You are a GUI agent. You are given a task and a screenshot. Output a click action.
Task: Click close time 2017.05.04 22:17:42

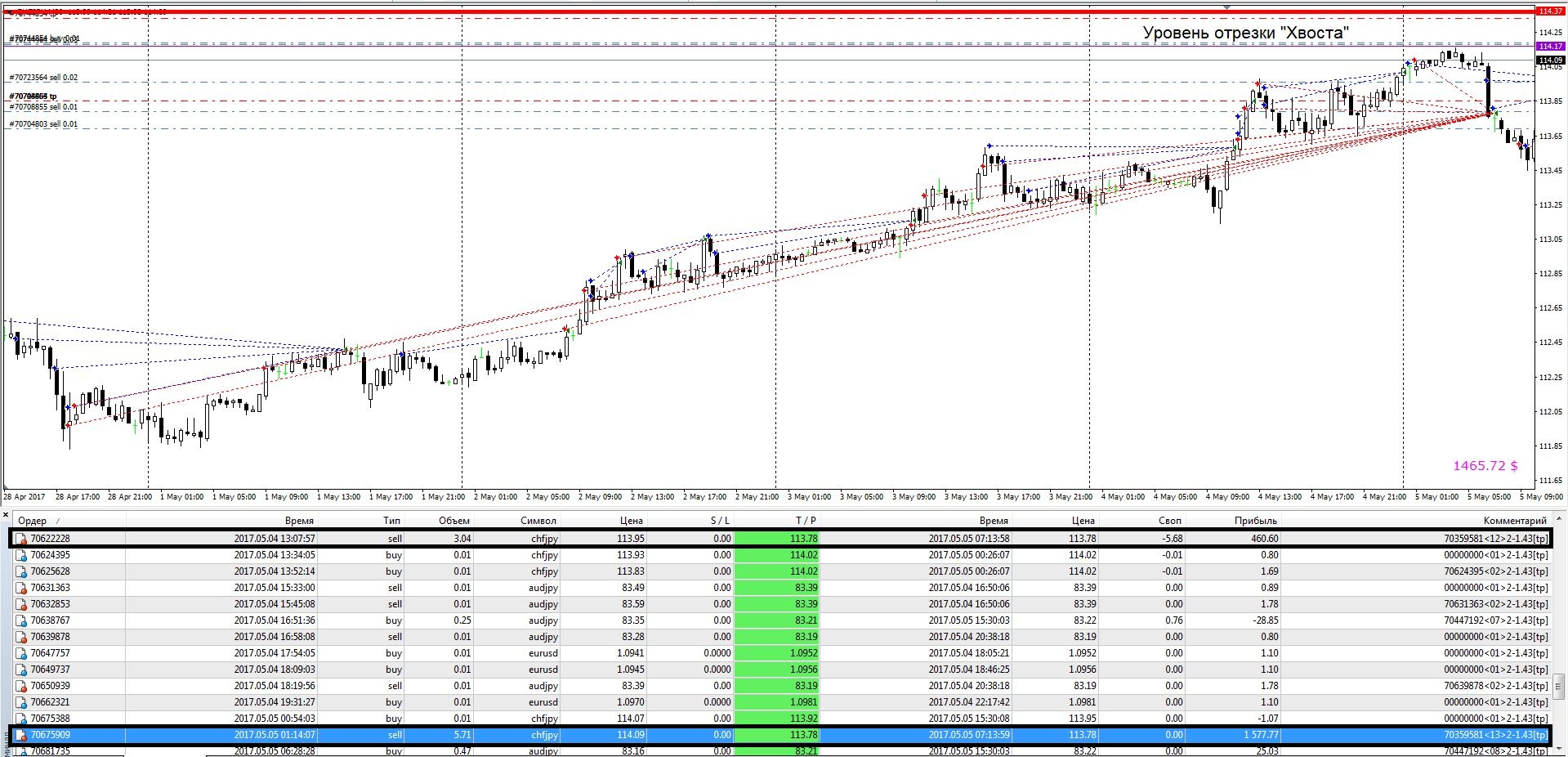tap(968, 702)
